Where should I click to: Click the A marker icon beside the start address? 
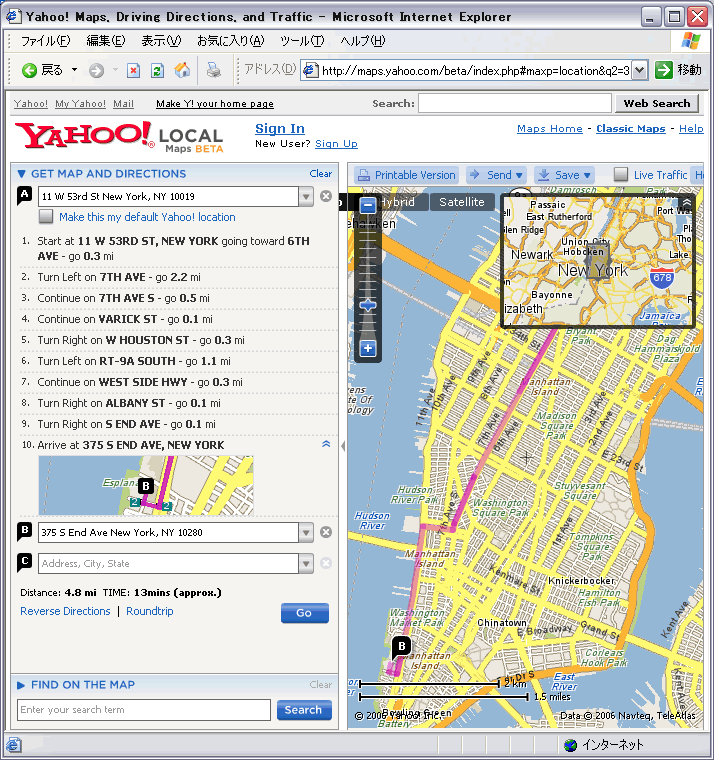click(x=24, y=195)
